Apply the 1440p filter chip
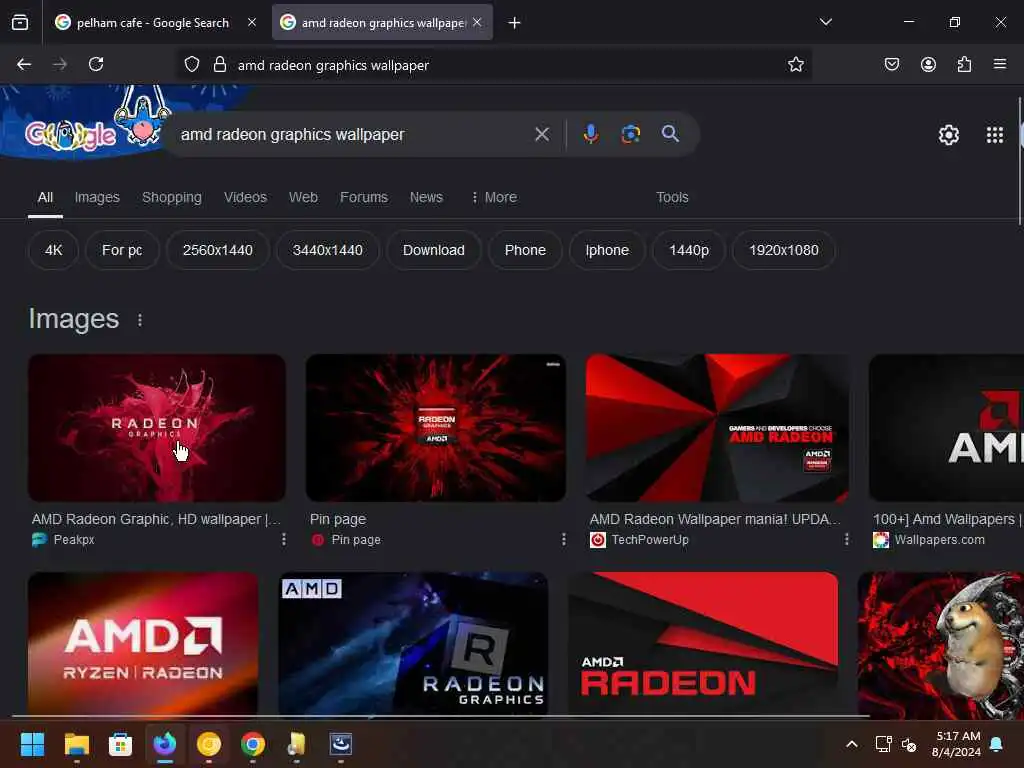 pos(688,250)
